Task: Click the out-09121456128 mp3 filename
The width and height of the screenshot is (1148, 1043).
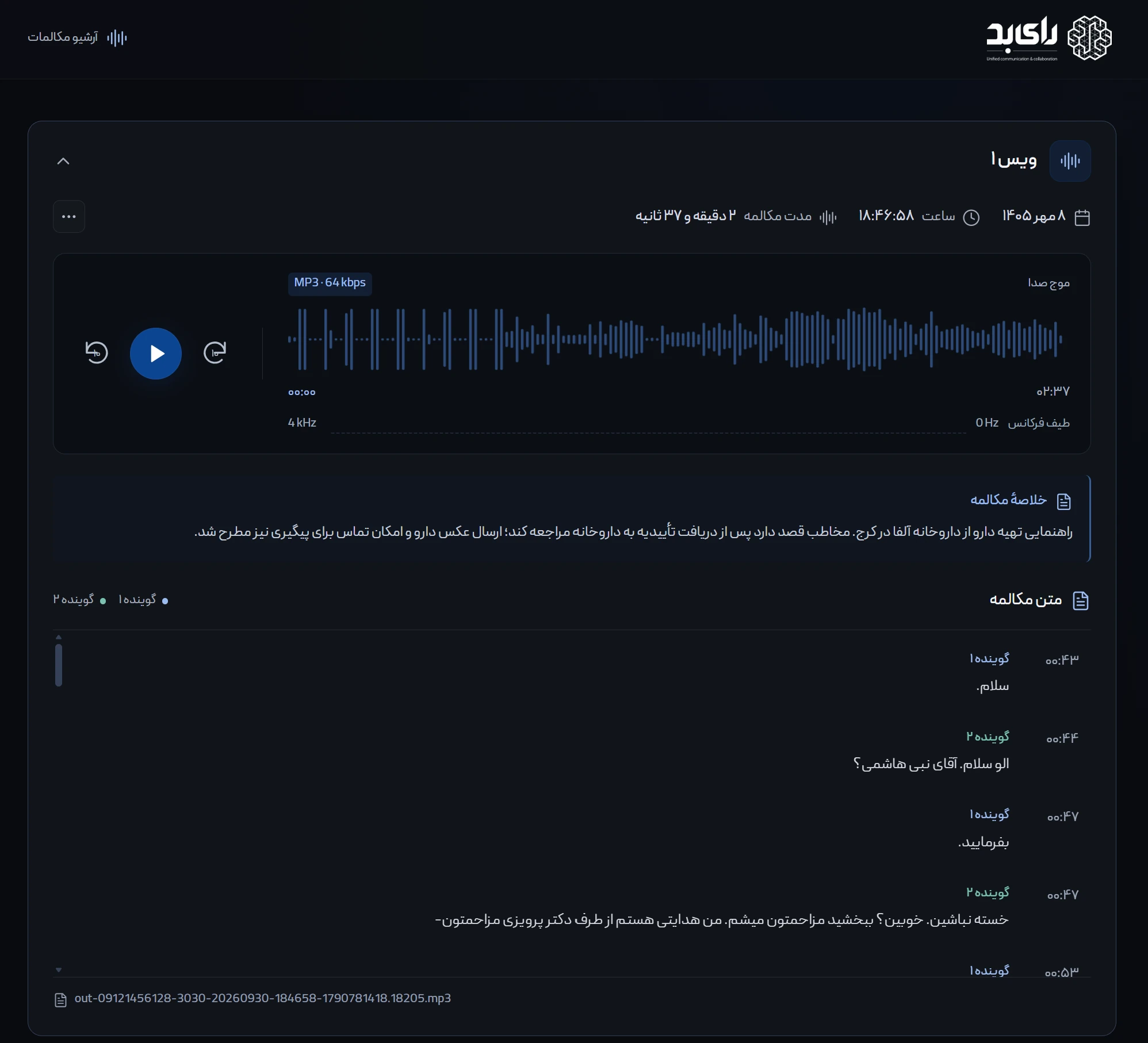Action: coord(263,998)
